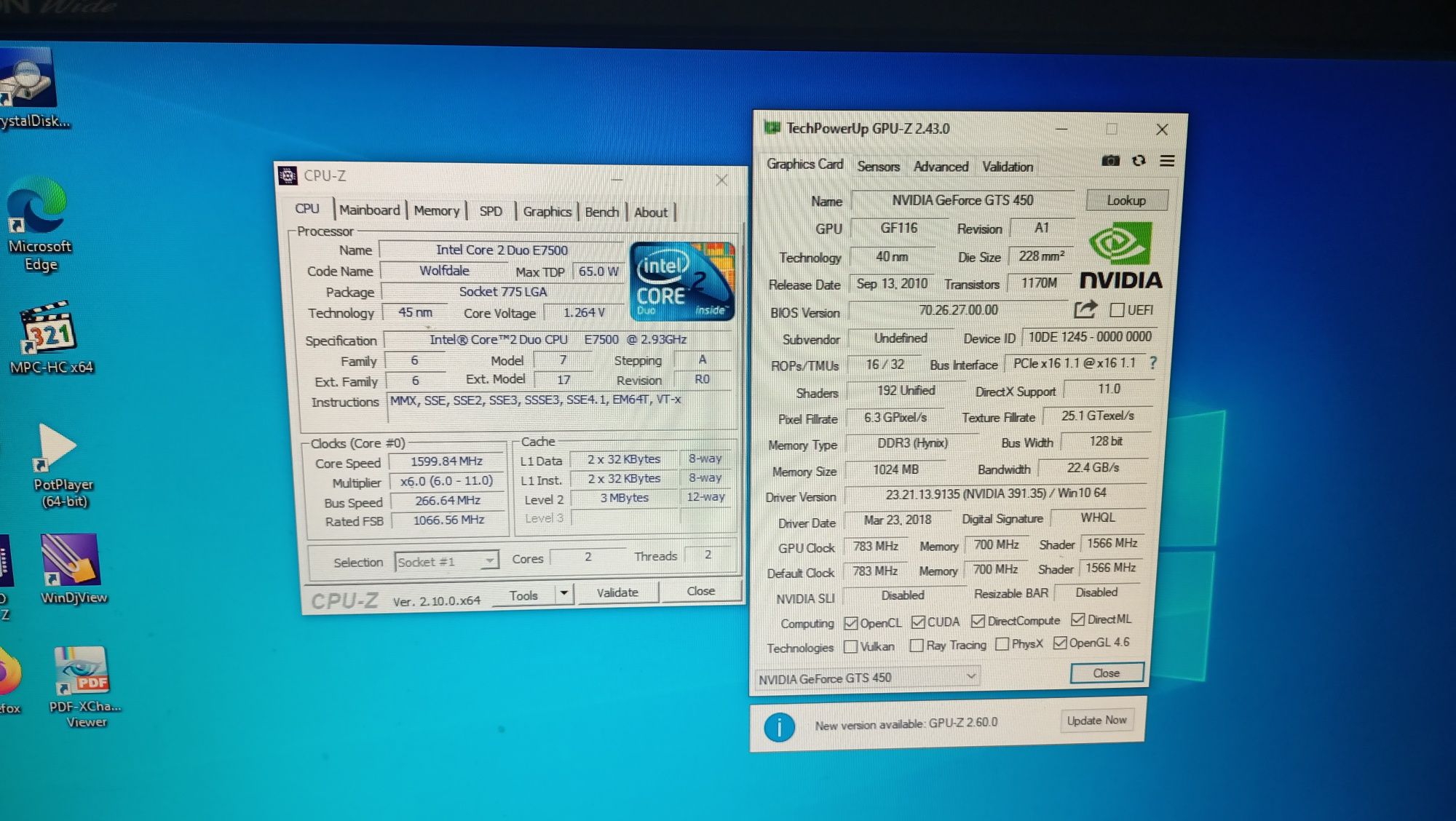Click the Code Name value Wolfdale
The image size is (1456, 821).
[444, 271]
